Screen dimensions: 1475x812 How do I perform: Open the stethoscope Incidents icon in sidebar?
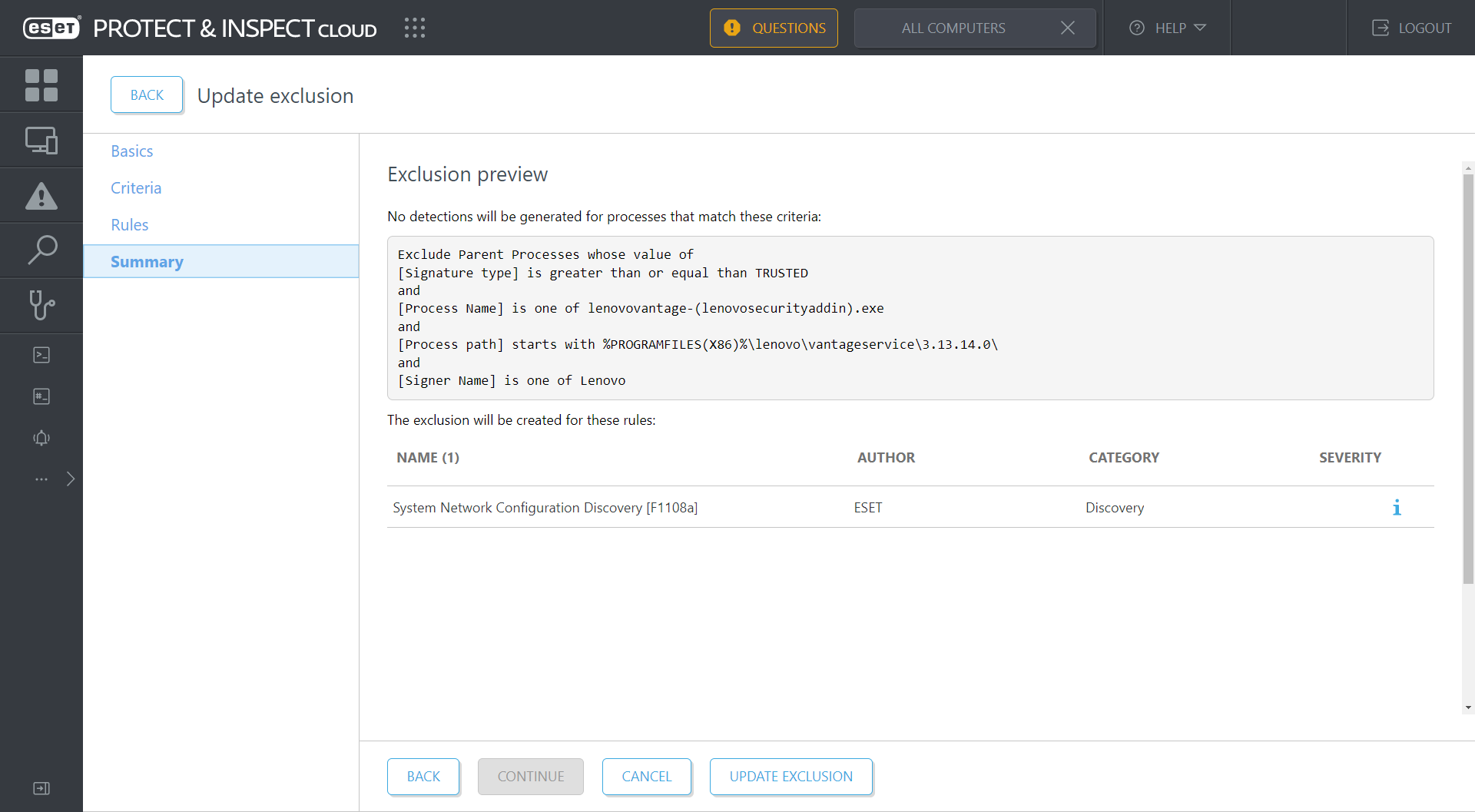pyautogui.click(x=41, y=305)
